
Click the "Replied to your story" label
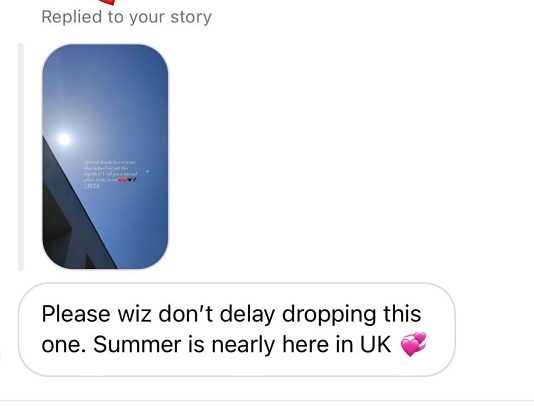coord(126,17)
